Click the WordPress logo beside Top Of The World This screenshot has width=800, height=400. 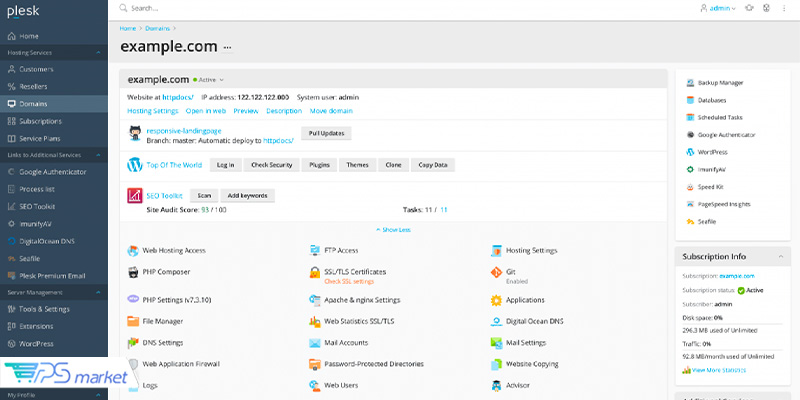(x=135, y=165)
